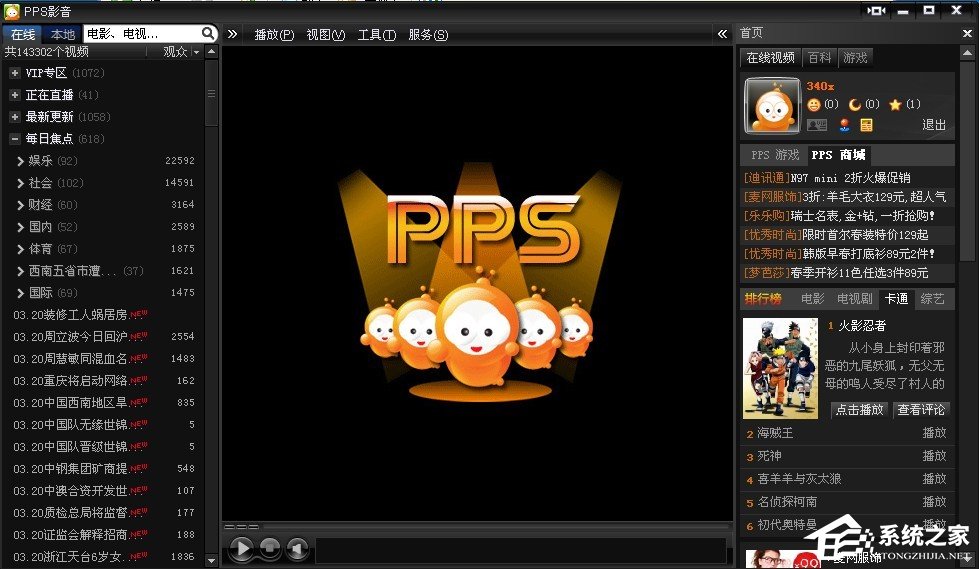Open the 工具(T) menu

pyautogui.click(x=376, y=35)
